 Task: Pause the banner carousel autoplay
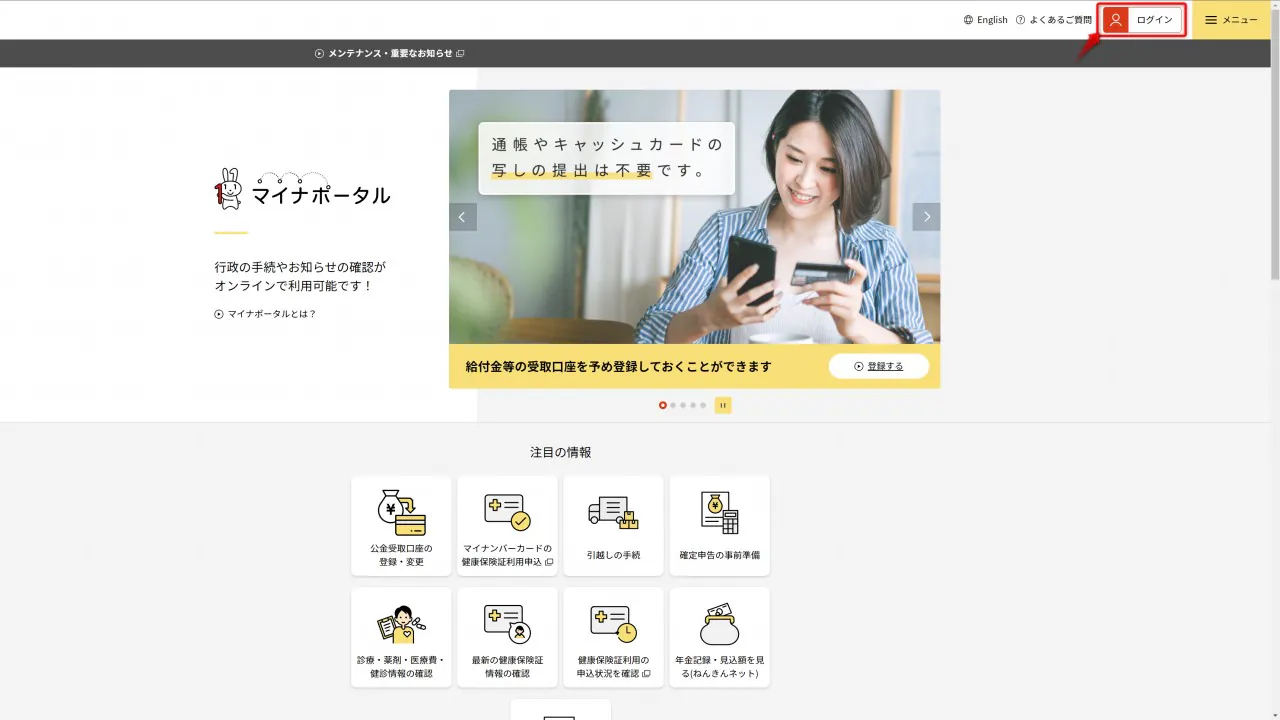[723, 405]
